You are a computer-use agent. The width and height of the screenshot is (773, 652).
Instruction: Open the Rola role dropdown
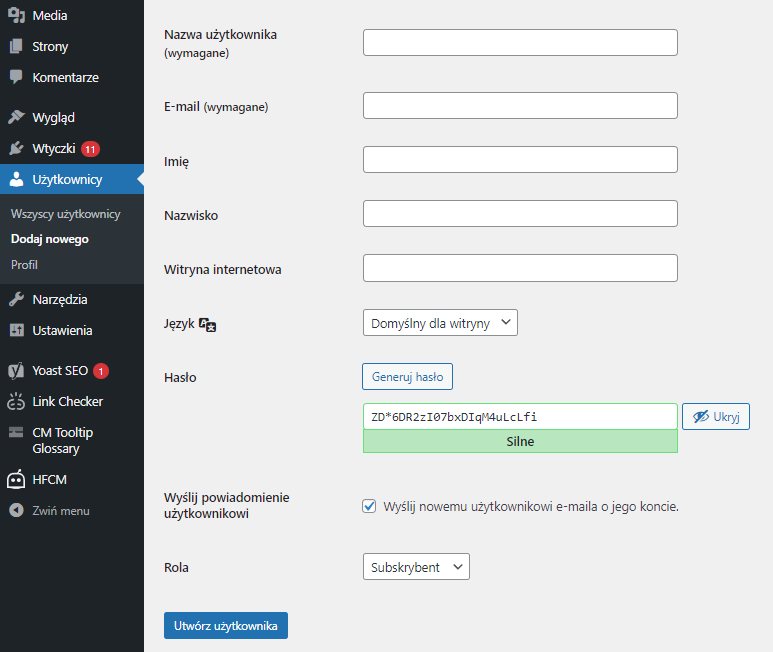click(416, 567)
